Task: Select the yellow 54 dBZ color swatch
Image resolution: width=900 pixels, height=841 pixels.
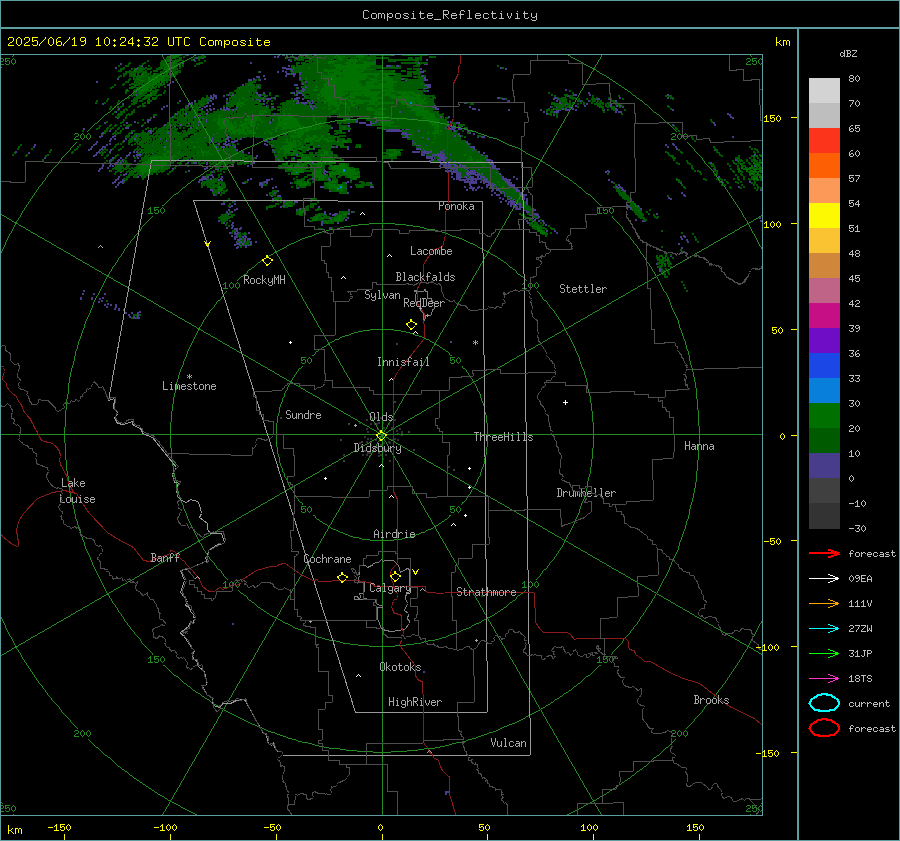Action: tap(824, 215)
